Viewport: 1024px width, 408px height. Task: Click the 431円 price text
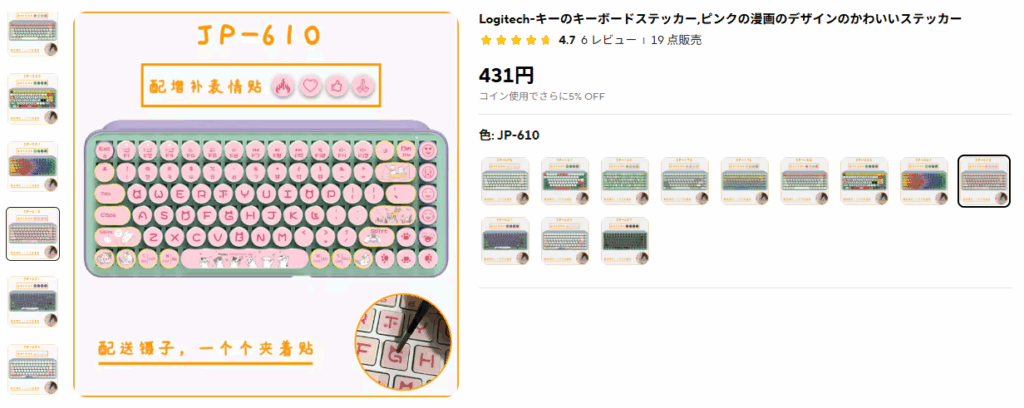tap(507, 76)
